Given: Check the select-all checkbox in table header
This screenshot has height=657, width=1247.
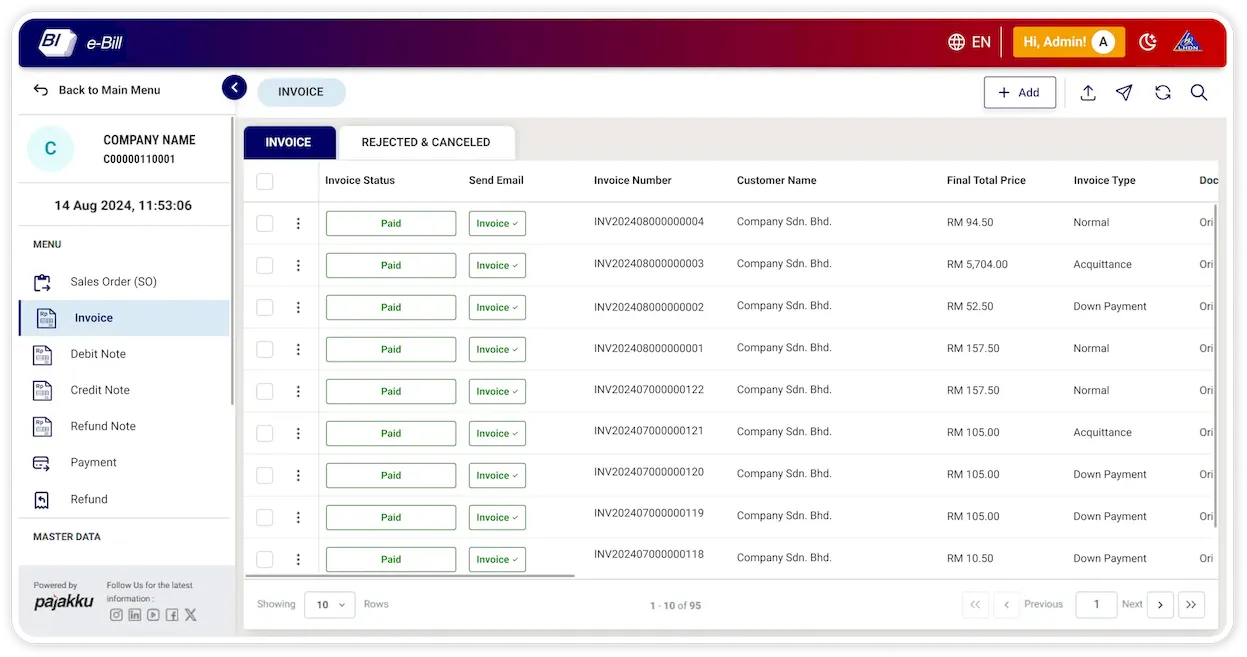Looking at the screenshot, I should point(265,181).
